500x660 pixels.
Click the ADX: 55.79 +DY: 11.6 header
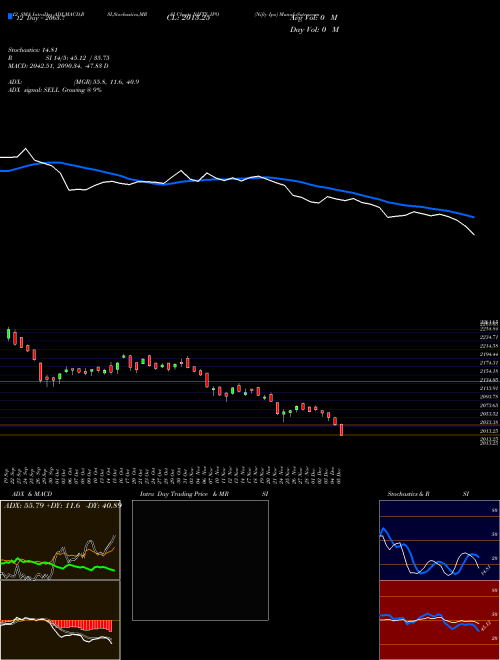point(63,506)
